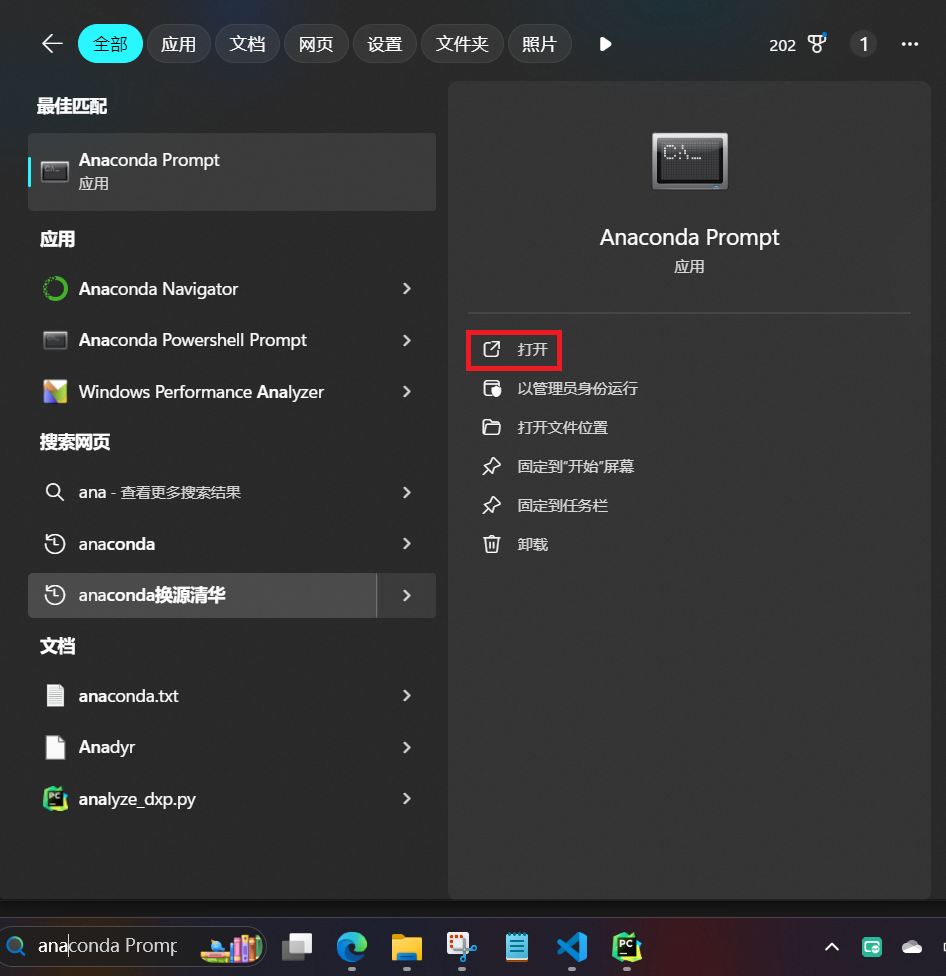Open PyCharm from the taskbar
Viewport: 946px width, 976px height.
coord(627,947)
